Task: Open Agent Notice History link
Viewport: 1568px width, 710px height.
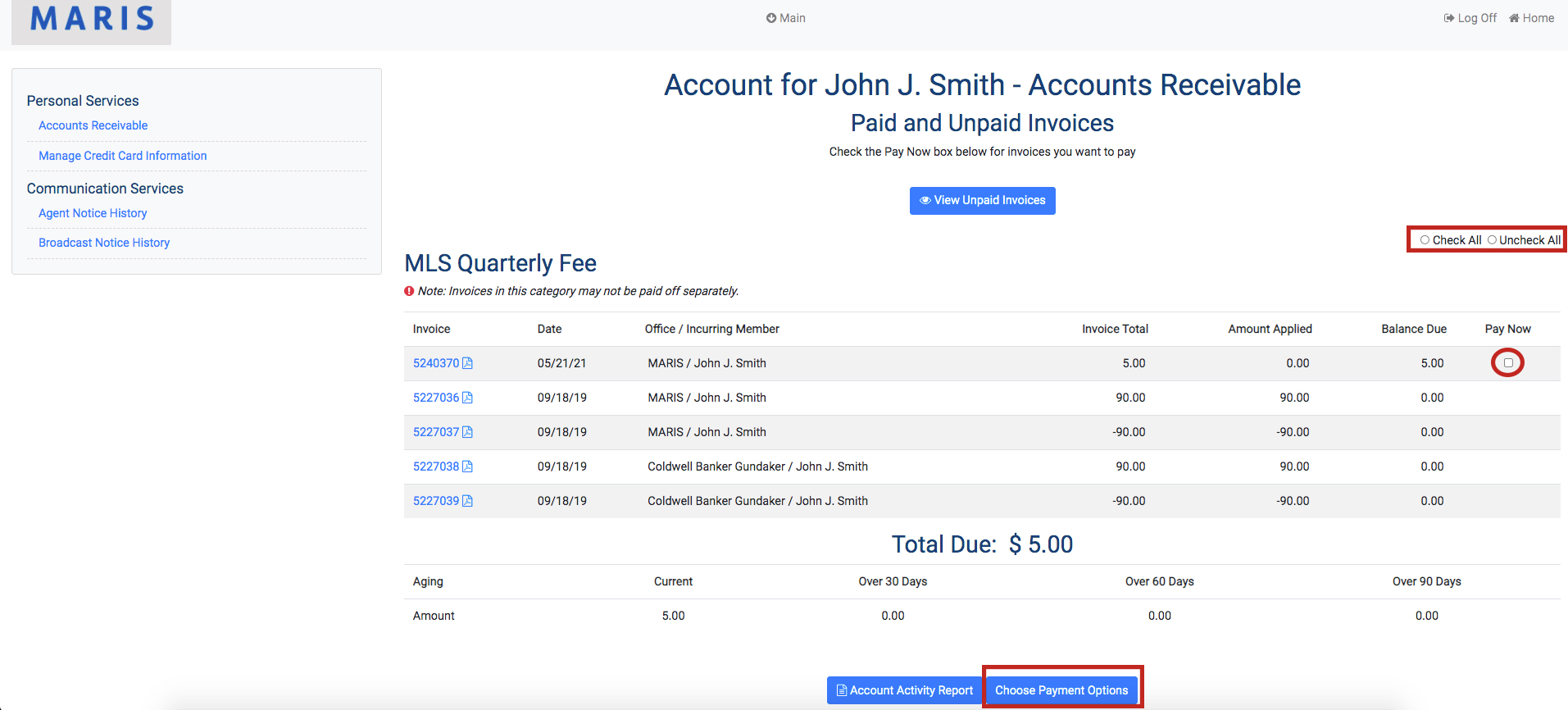Action: 93,213
